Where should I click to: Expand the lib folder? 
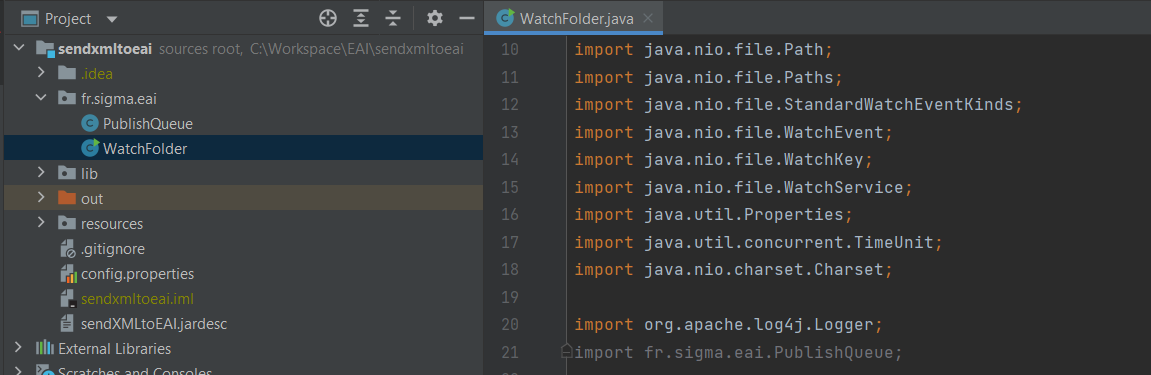[42, 173]
